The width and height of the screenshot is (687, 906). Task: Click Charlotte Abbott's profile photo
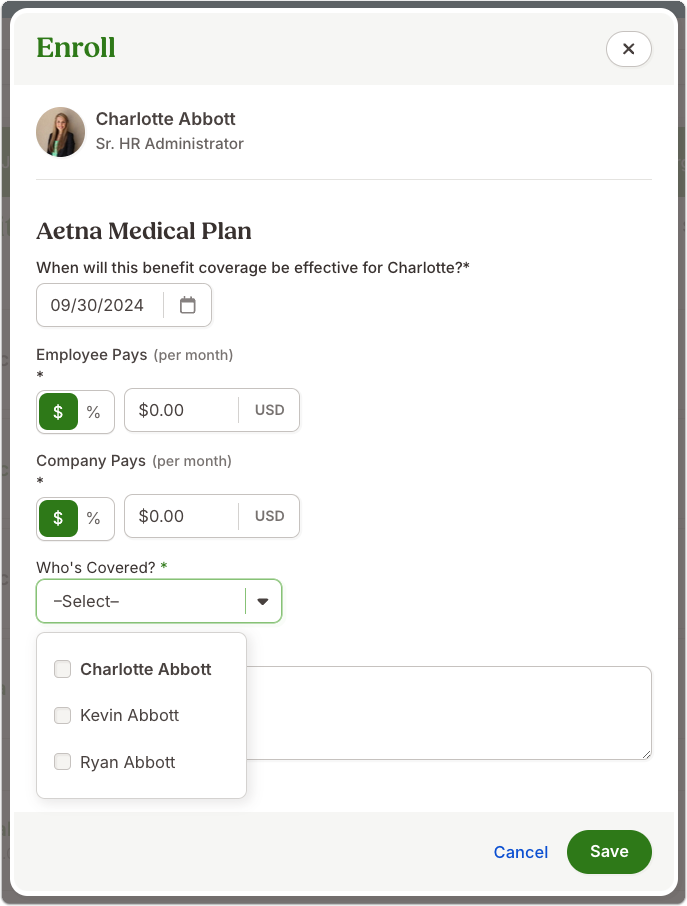click(61, 132)
